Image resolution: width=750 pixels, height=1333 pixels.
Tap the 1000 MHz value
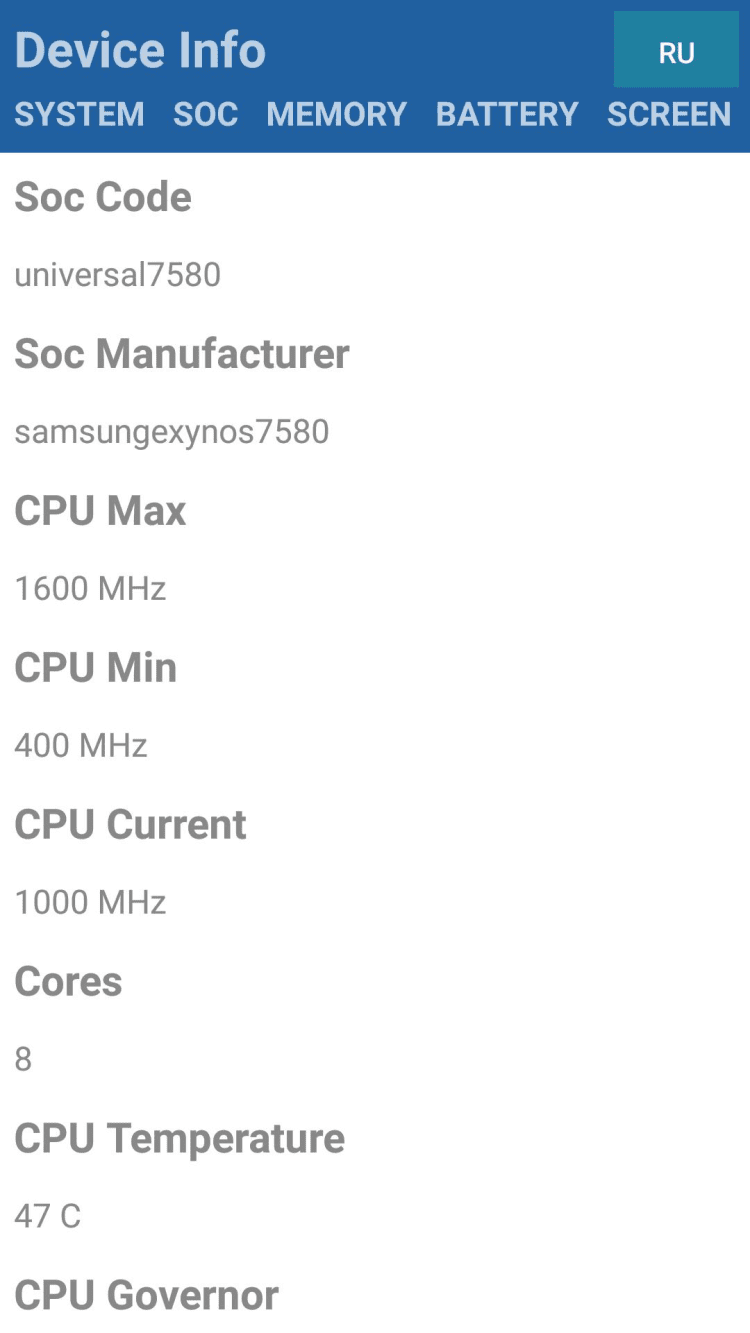90,902
